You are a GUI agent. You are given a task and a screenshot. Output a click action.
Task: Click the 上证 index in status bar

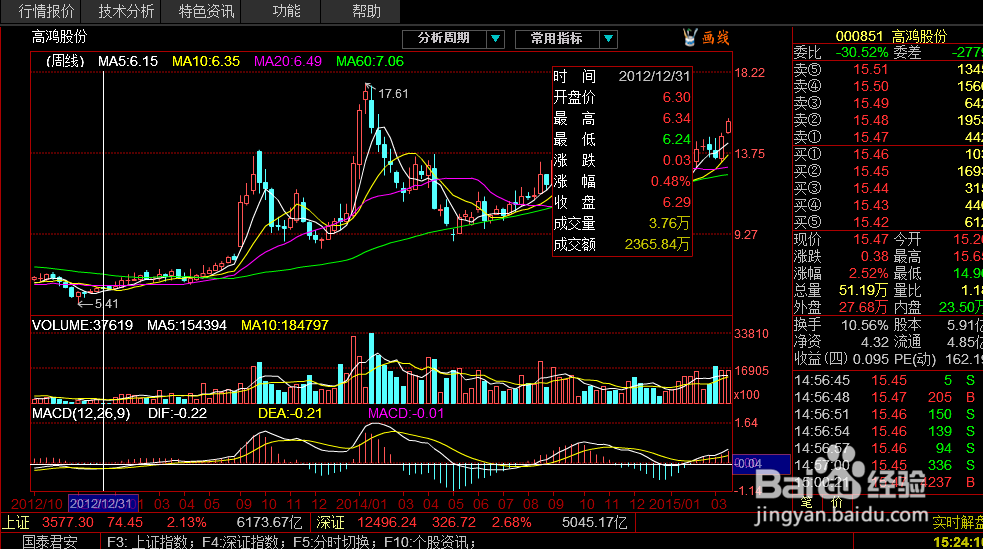pos(16,522)
